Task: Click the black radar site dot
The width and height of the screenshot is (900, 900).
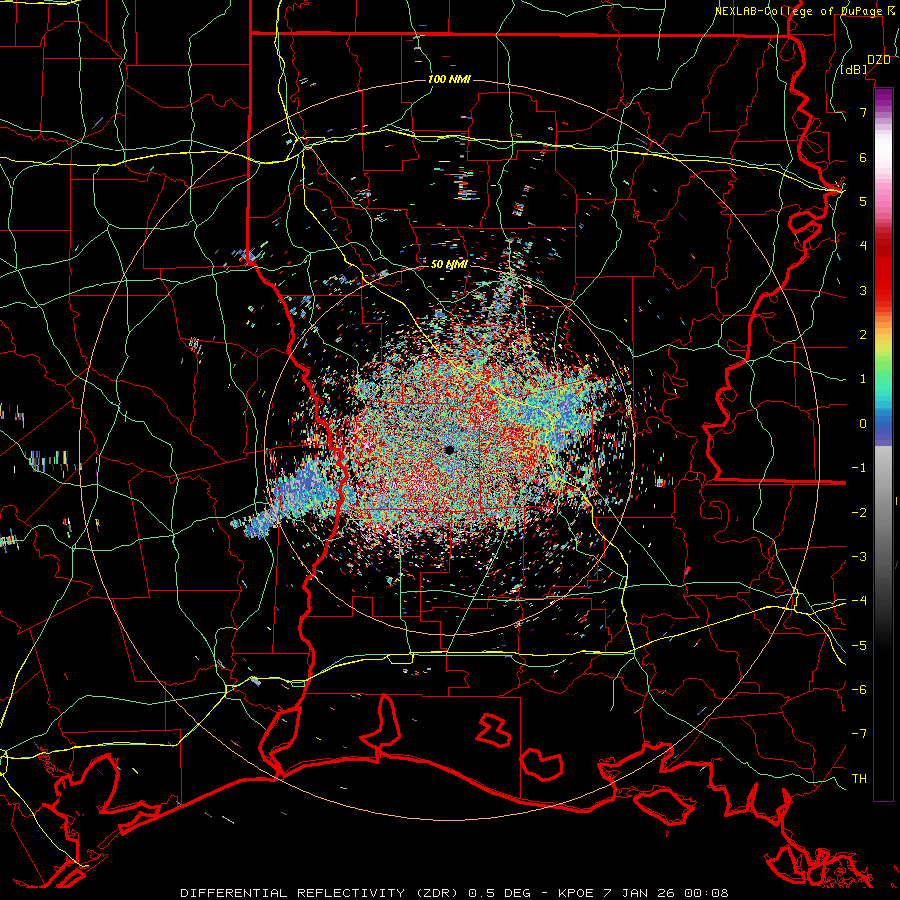Action: click(449, 450)
